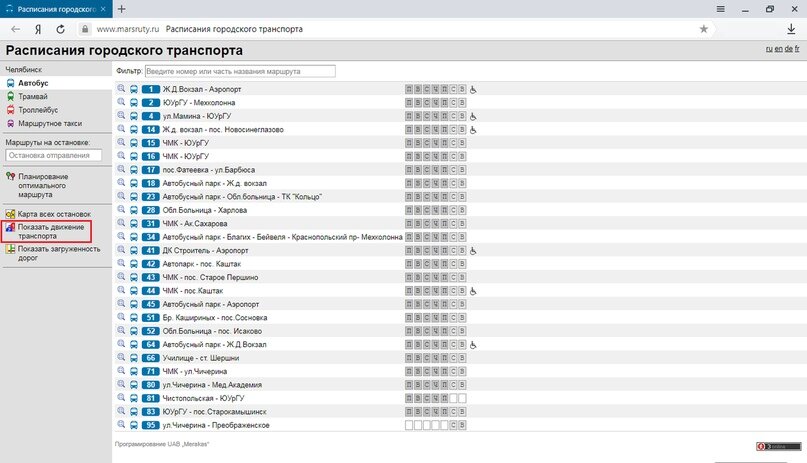
Task: Click the Yandex Я home button
Action: pos(38,29)
